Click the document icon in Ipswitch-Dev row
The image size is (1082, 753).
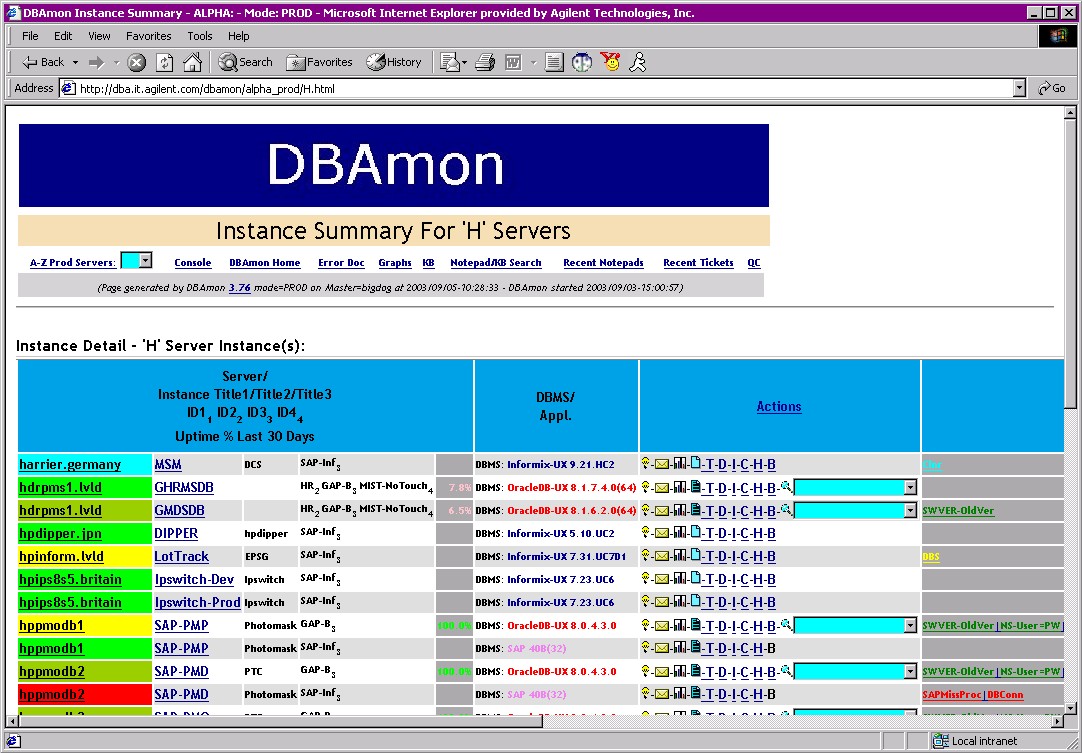click(696, 578)
